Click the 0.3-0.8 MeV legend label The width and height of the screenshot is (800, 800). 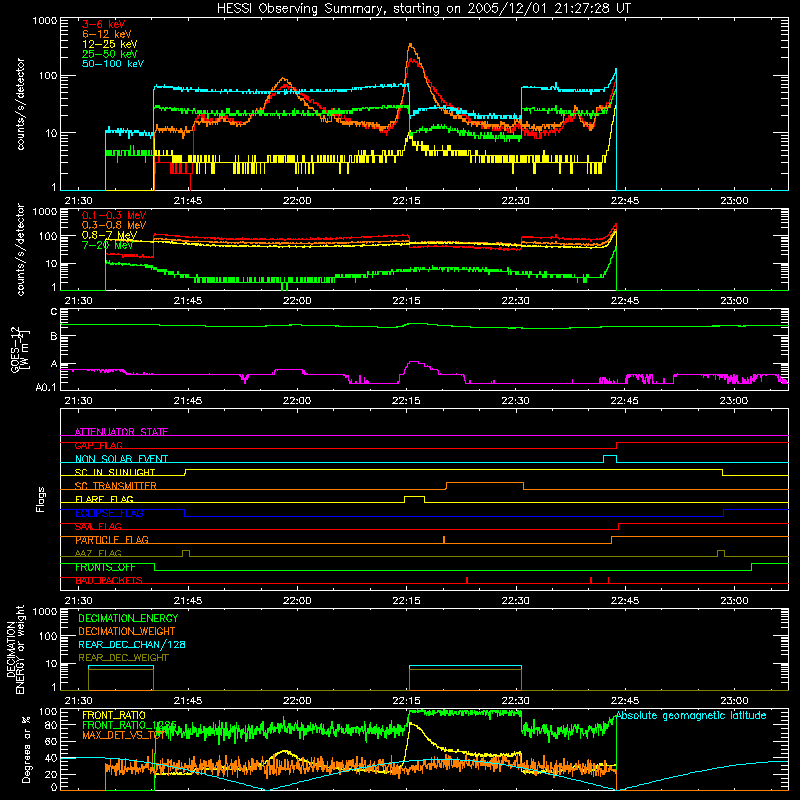click(114, 225)
